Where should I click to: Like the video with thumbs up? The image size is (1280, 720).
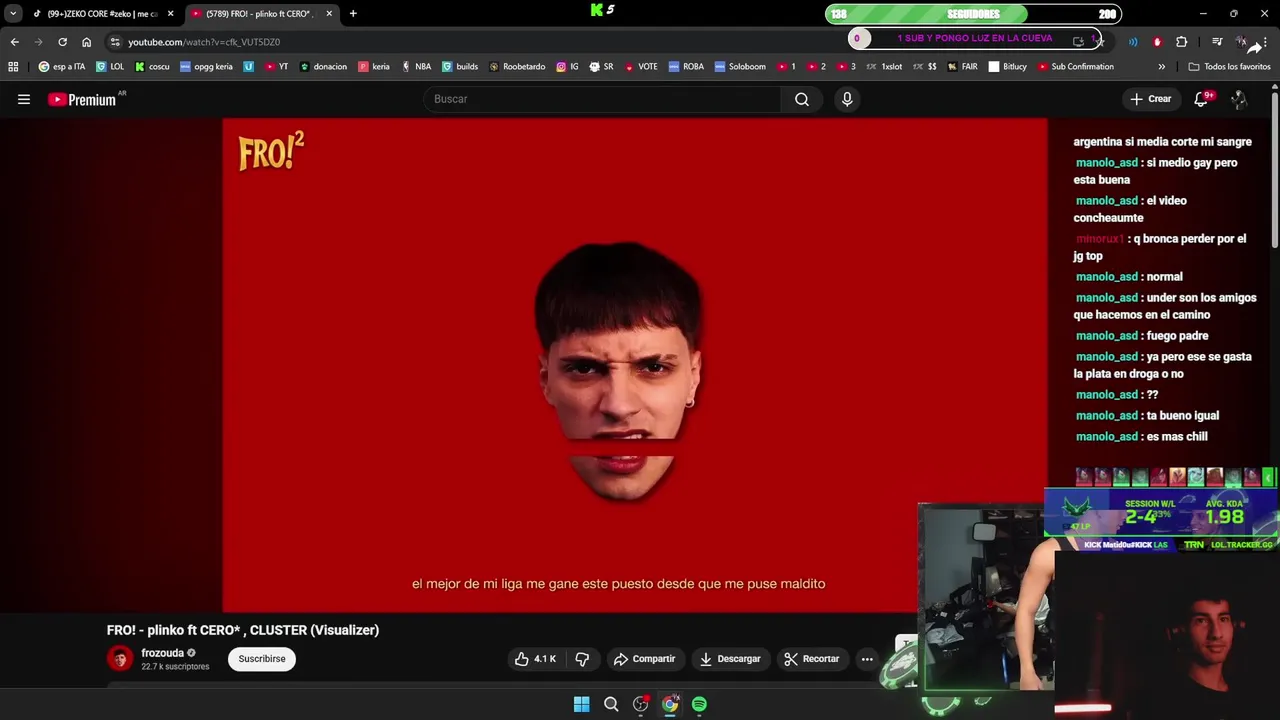tap(535, 659)
